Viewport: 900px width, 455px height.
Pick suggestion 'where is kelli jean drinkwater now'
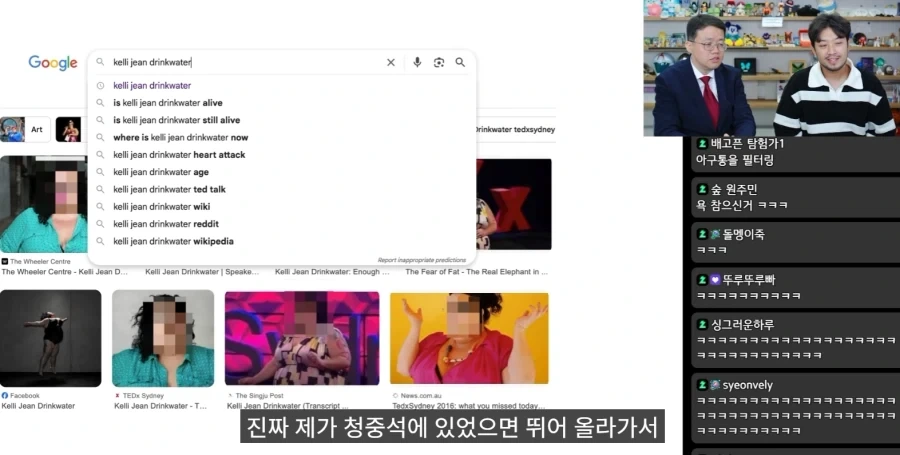click(181, 137)
